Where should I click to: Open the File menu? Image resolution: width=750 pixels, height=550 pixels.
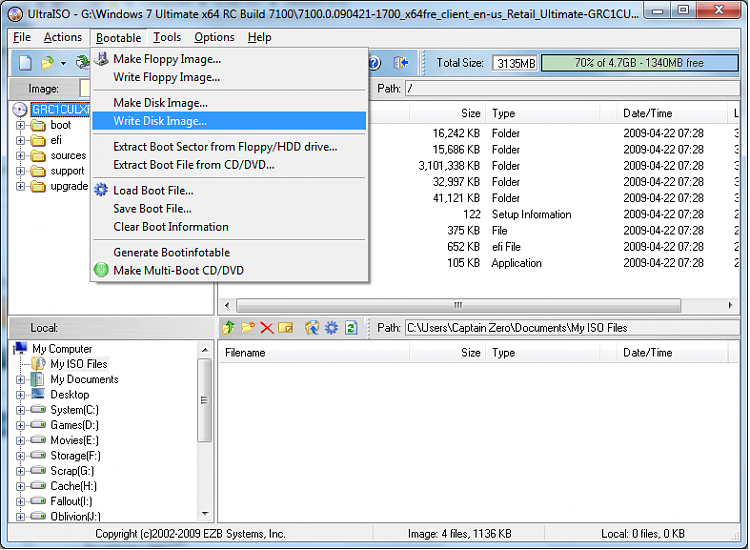pos(22,37)
